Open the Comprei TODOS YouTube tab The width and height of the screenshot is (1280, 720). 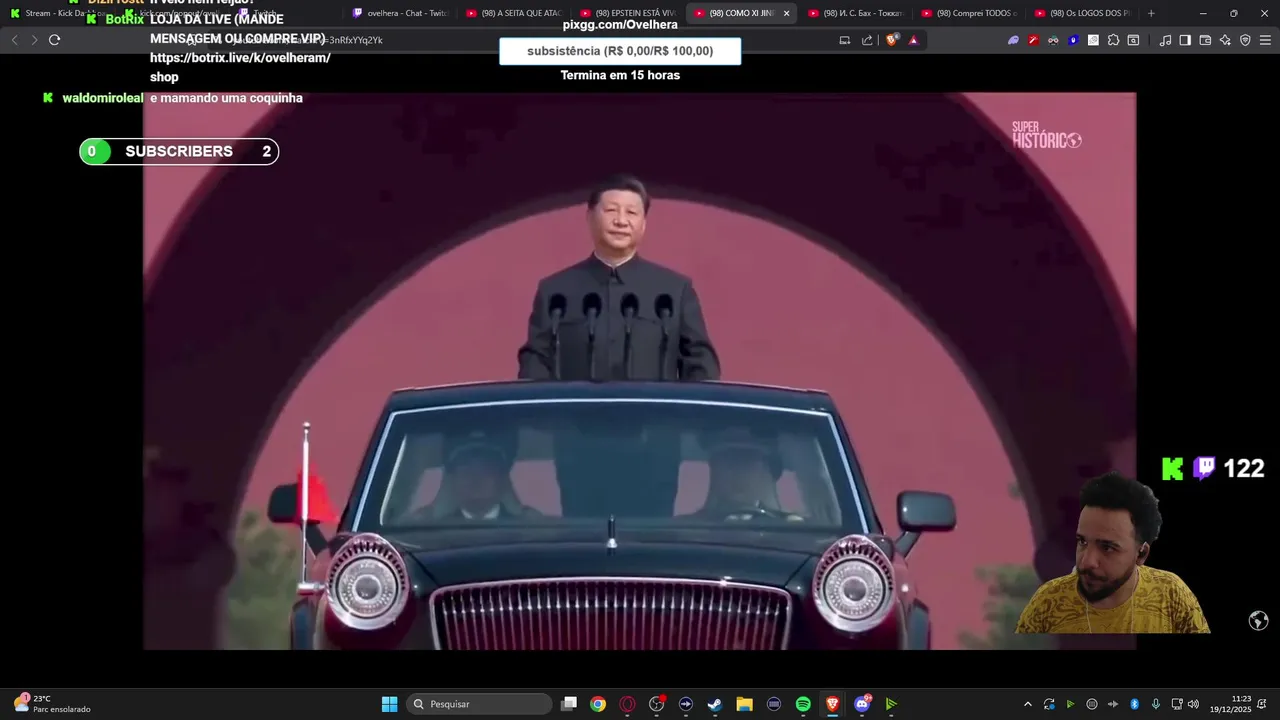click(969, 13)
